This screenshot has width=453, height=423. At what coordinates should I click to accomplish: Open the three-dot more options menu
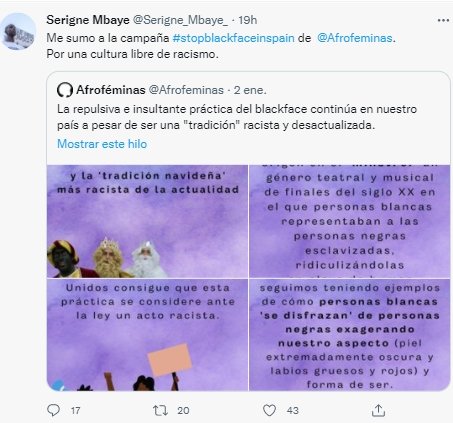pyautogui.click(x=443, y=21)
